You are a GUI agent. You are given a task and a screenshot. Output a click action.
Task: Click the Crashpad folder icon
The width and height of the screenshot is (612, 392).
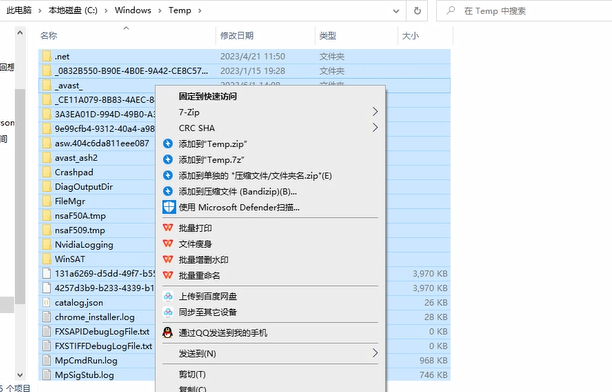[x=46, y=172]
